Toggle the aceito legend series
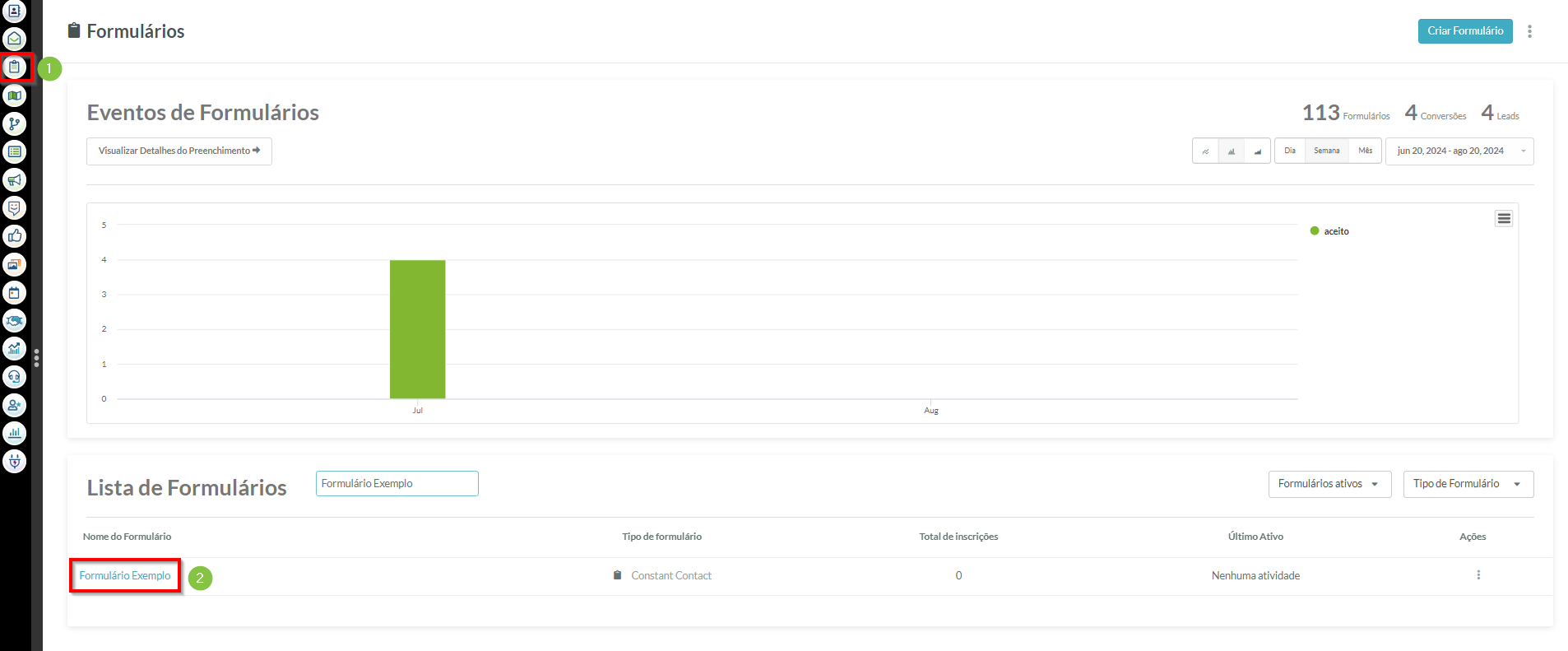The height and width of the screenshot is (651, 1568). coord(1329,231)
